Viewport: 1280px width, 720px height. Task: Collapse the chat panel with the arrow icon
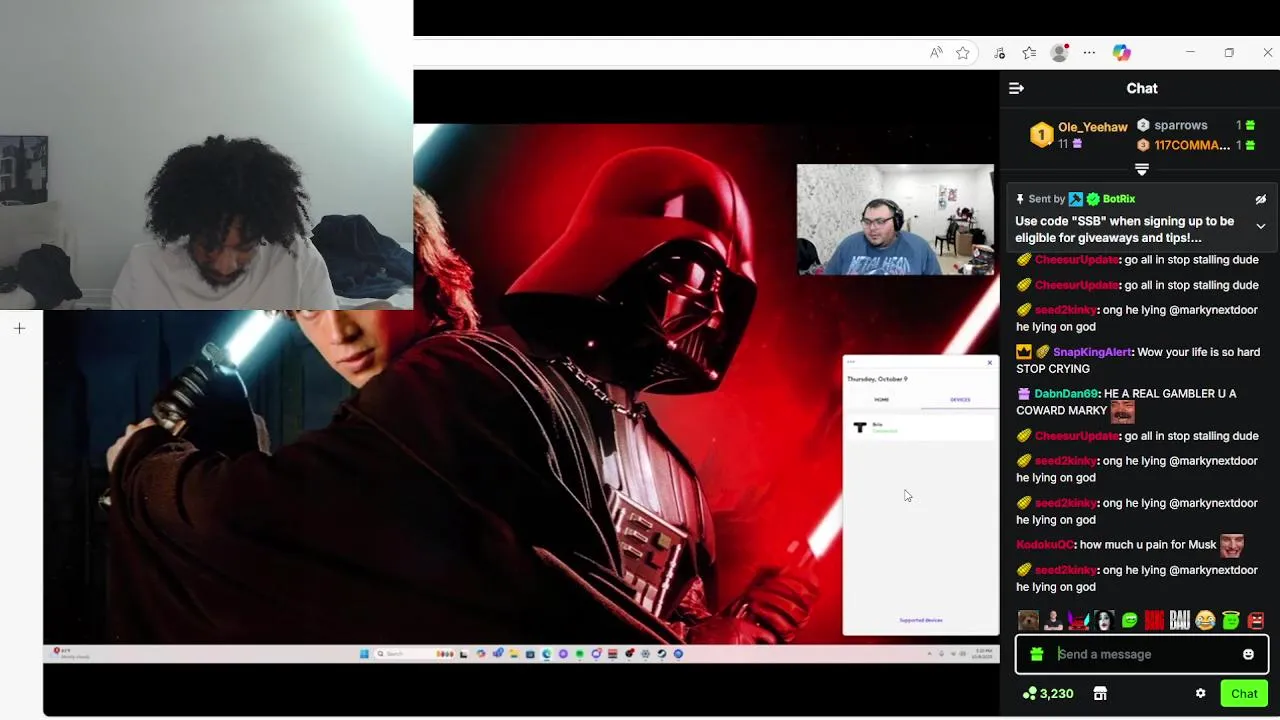pyautogui.click(x=1016, y=88)
